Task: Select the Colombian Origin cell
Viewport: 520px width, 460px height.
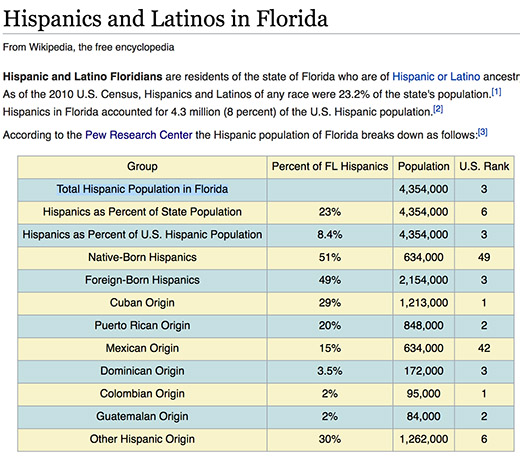Action: [x=142, y=393]
